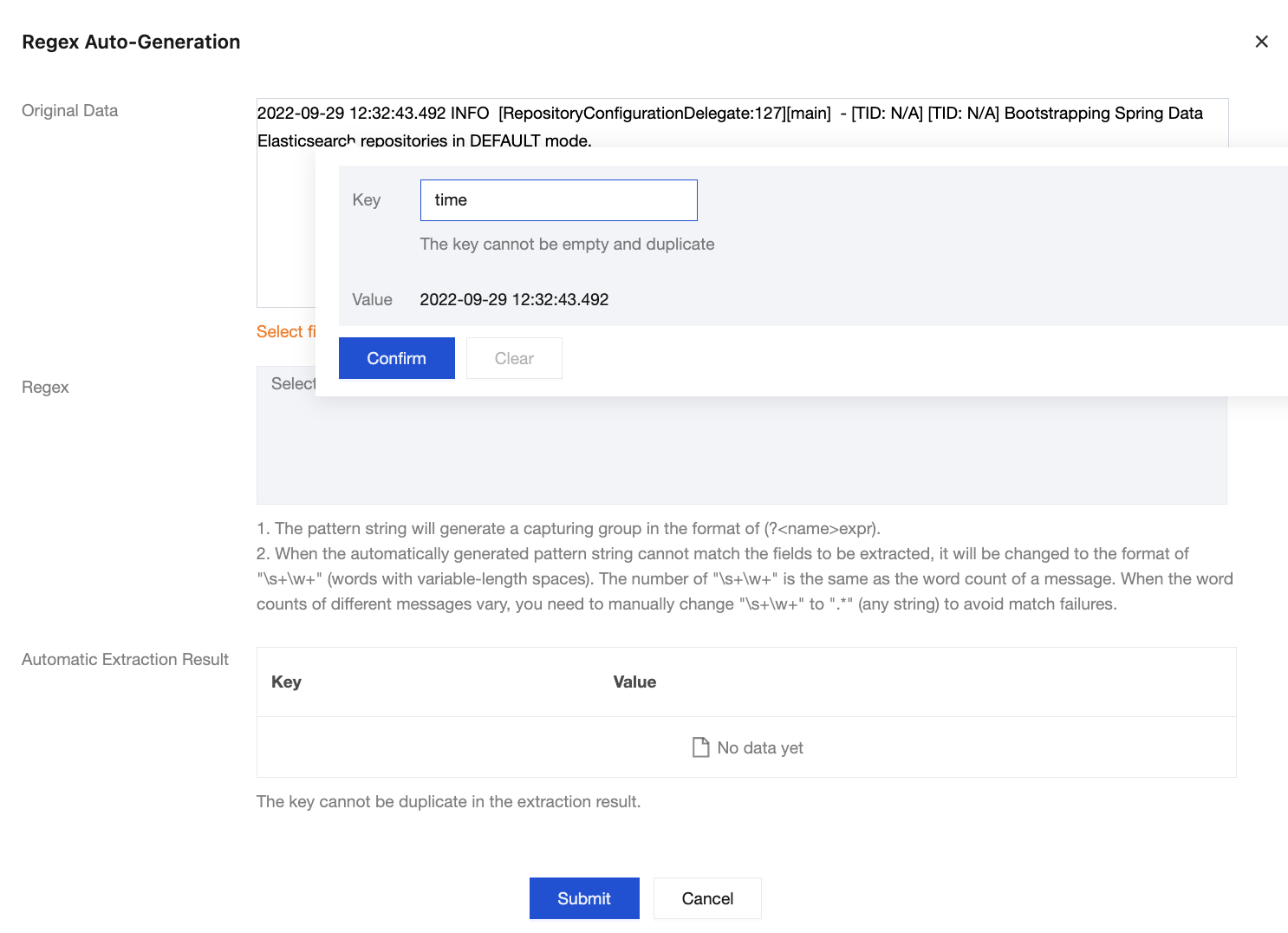Click the Key input field containing "time"
This screenshot has width=1288, height=933.
pyautogui.click(x=558, y=200)
